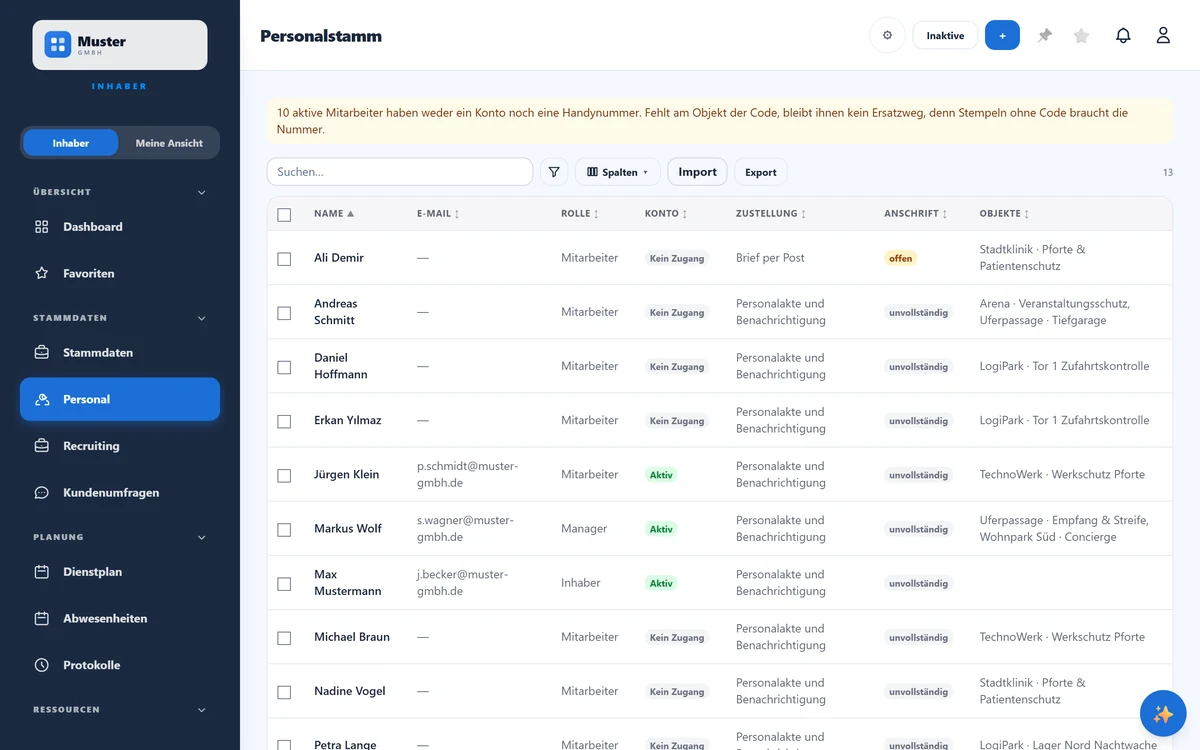Open the settings gear in the header
The image size is (1200, 750).
tap(887, 35)
